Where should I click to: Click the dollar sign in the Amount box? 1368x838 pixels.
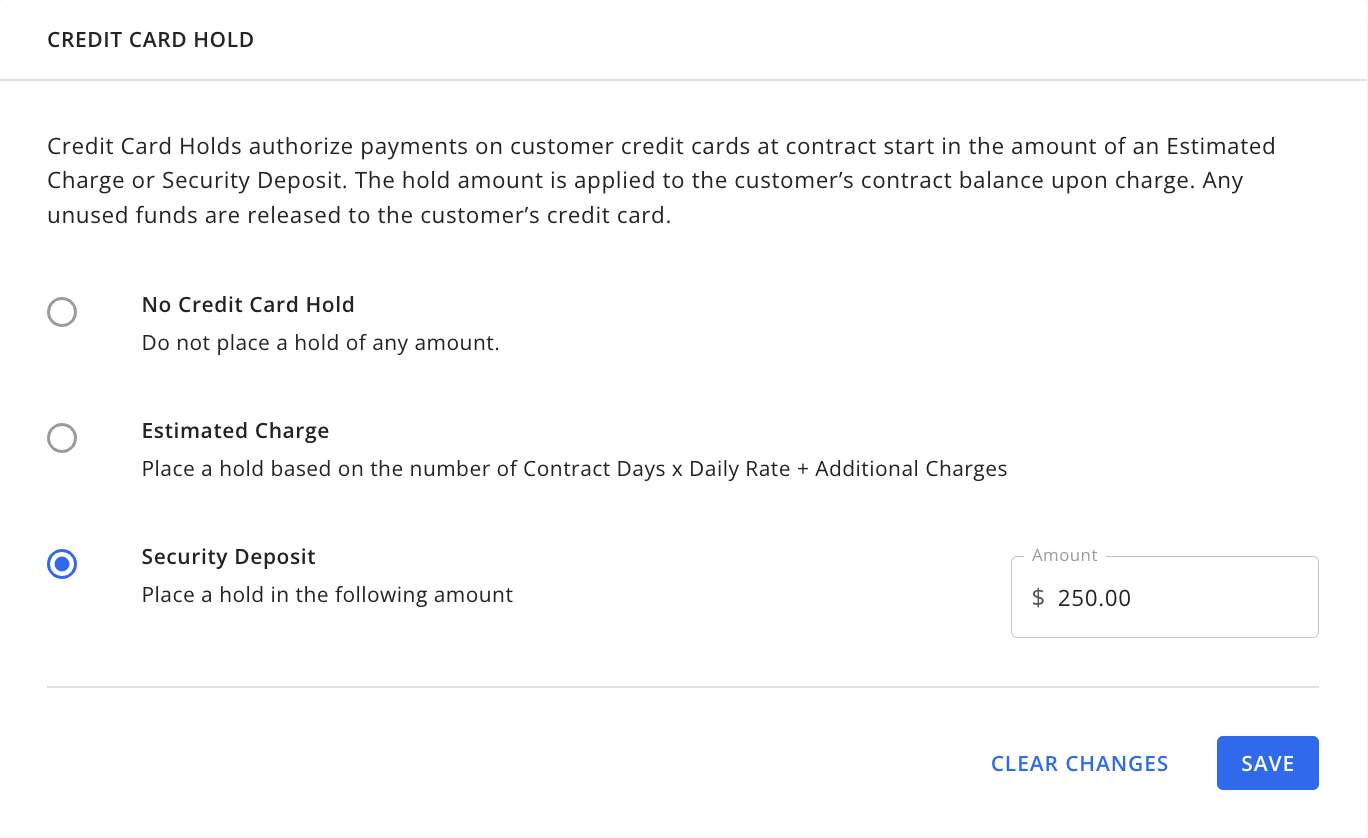click(x=1038, y=597)
